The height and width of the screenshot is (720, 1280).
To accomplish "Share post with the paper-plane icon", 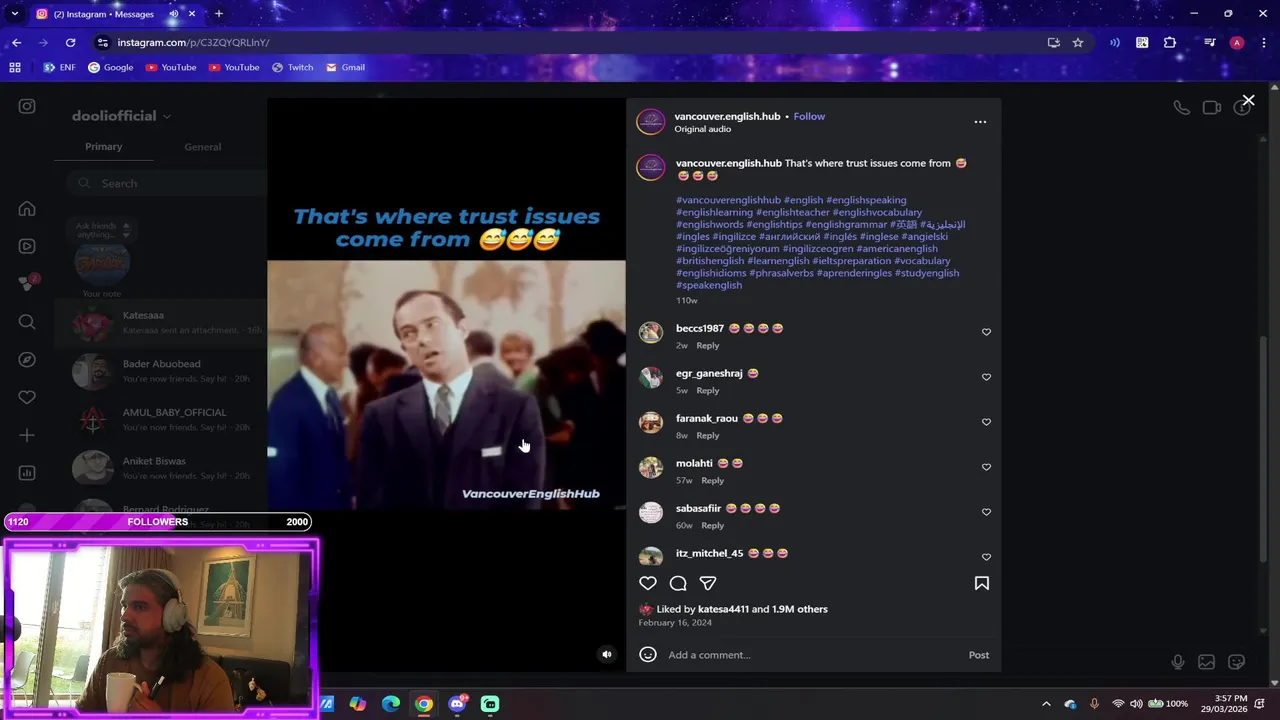I will (708, 583).
